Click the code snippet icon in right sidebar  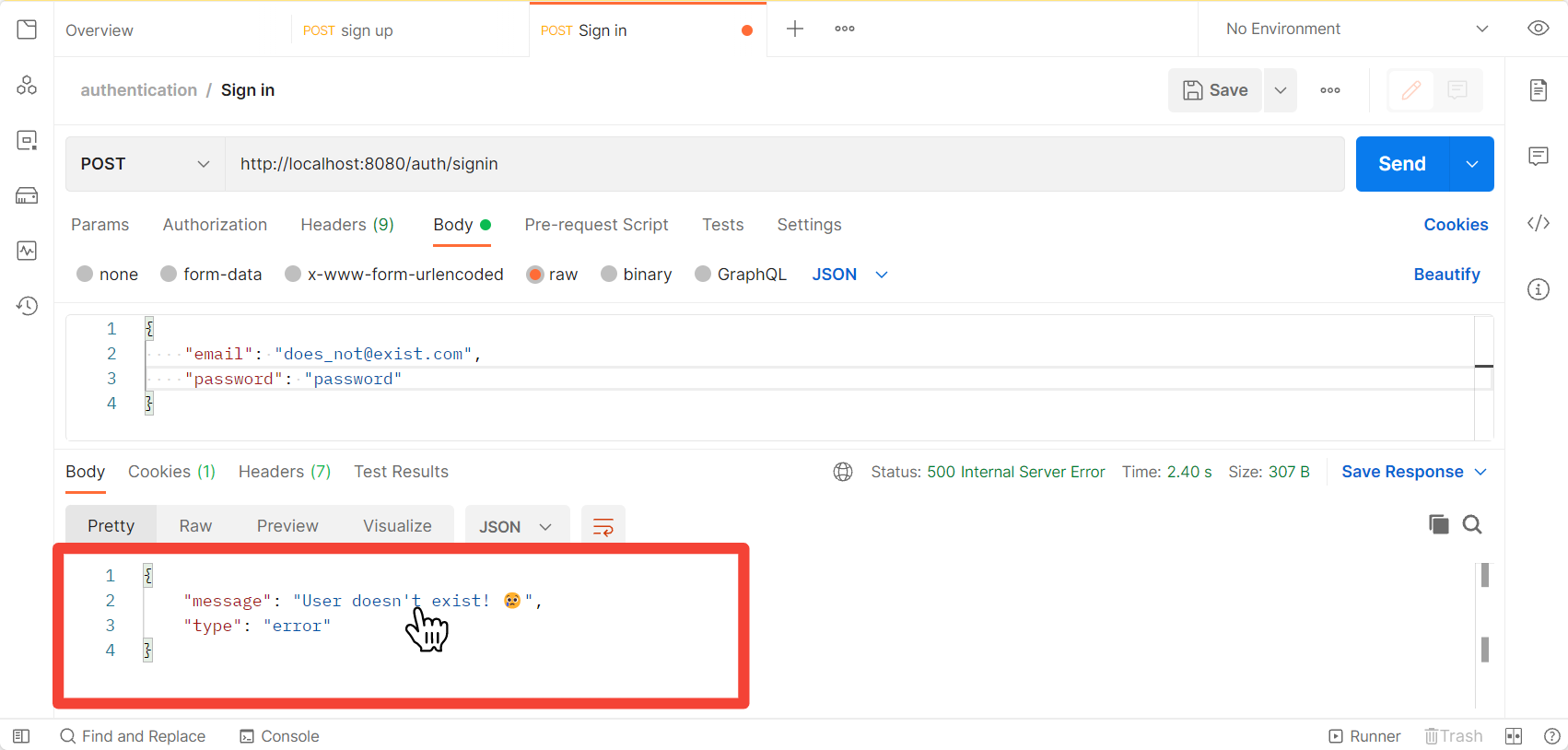1538,223
